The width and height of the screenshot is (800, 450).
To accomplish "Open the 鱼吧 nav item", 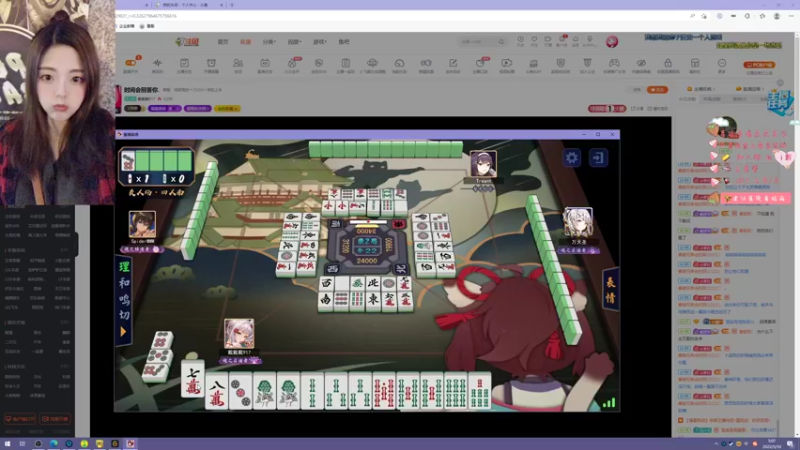I will [344, 42].
